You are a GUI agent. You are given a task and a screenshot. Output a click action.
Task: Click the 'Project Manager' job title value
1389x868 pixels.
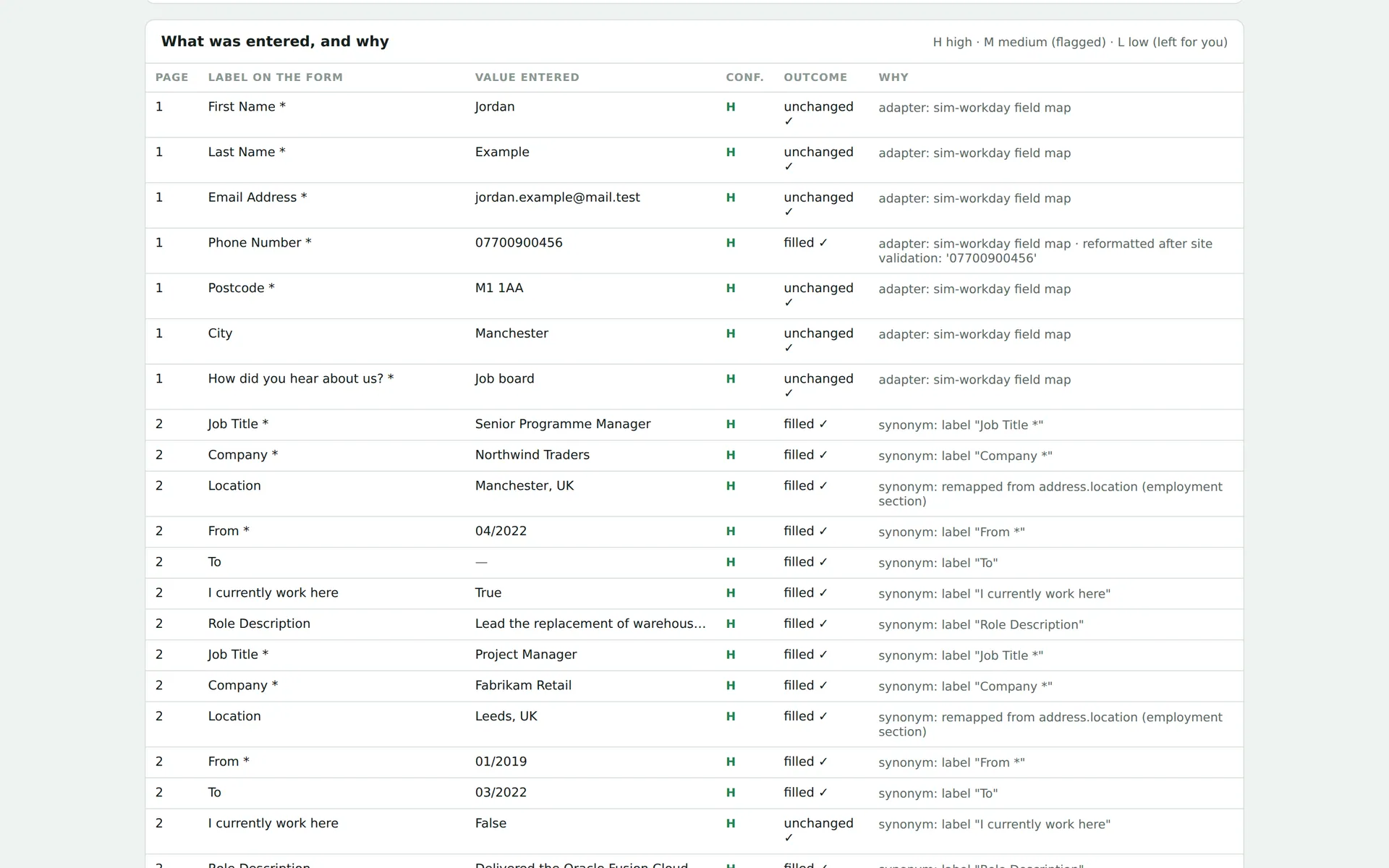coord(526,655)
